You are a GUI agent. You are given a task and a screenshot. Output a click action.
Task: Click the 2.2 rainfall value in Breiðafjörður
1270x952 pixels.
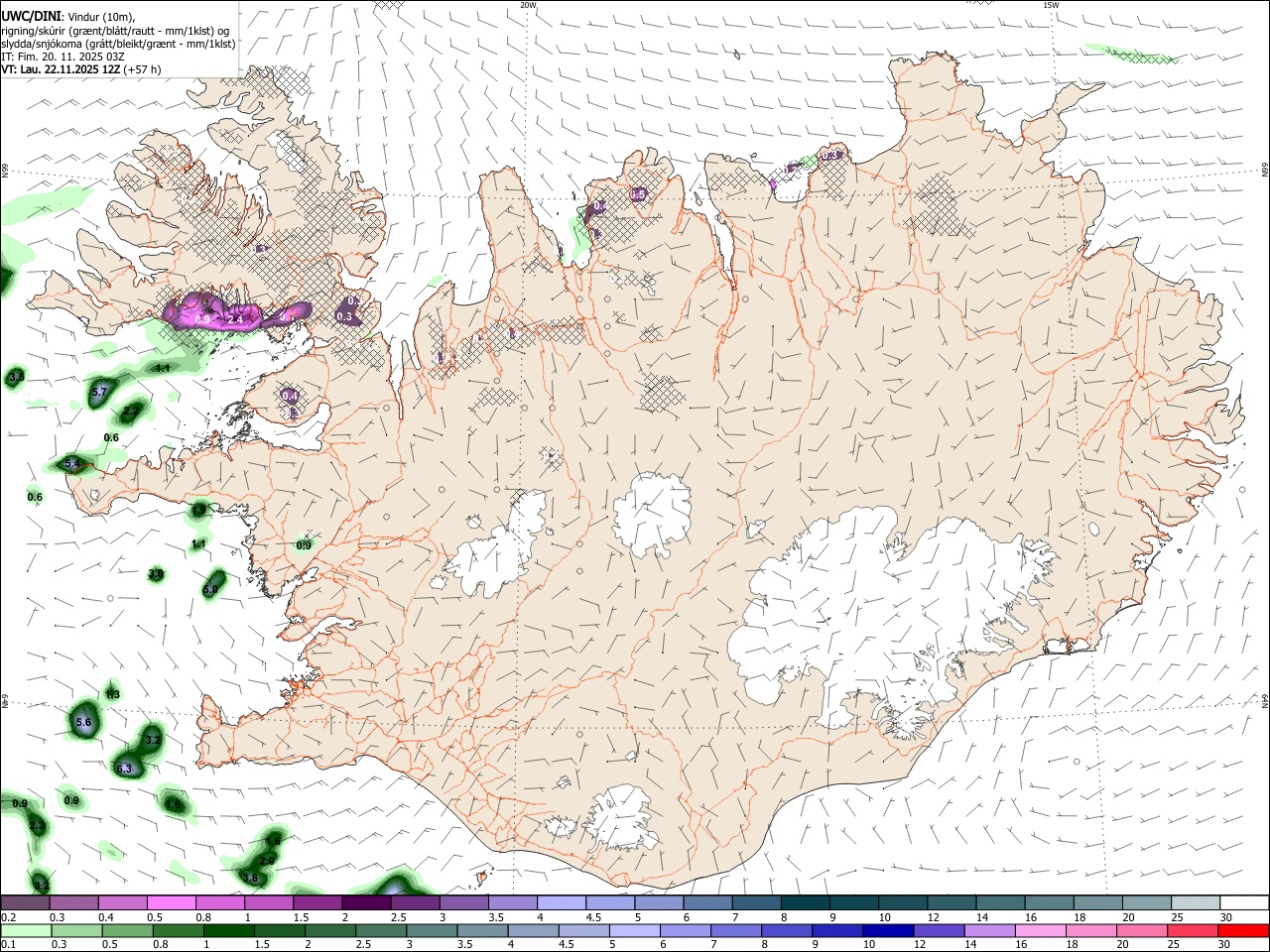tap(132, 410)
